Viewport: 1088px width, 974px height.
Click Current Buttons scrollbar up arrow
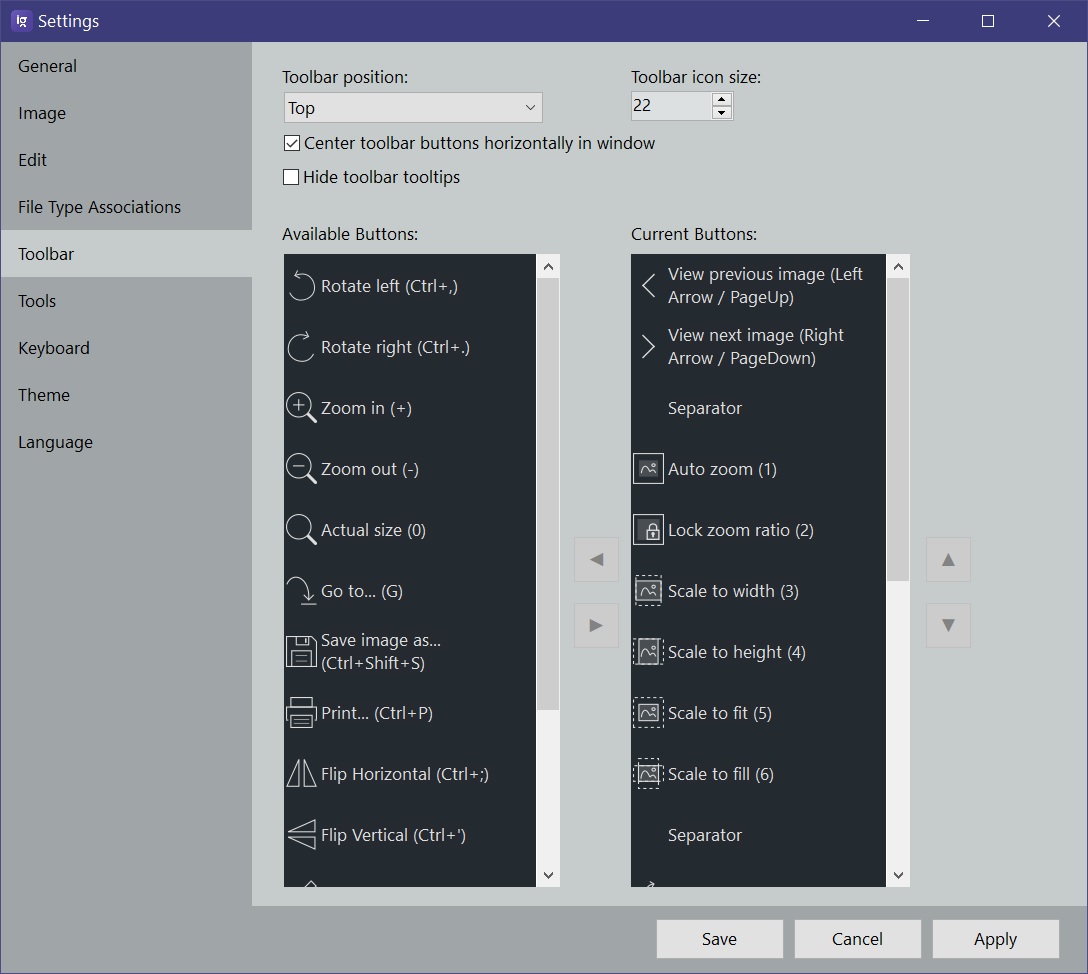coord(898,266)
